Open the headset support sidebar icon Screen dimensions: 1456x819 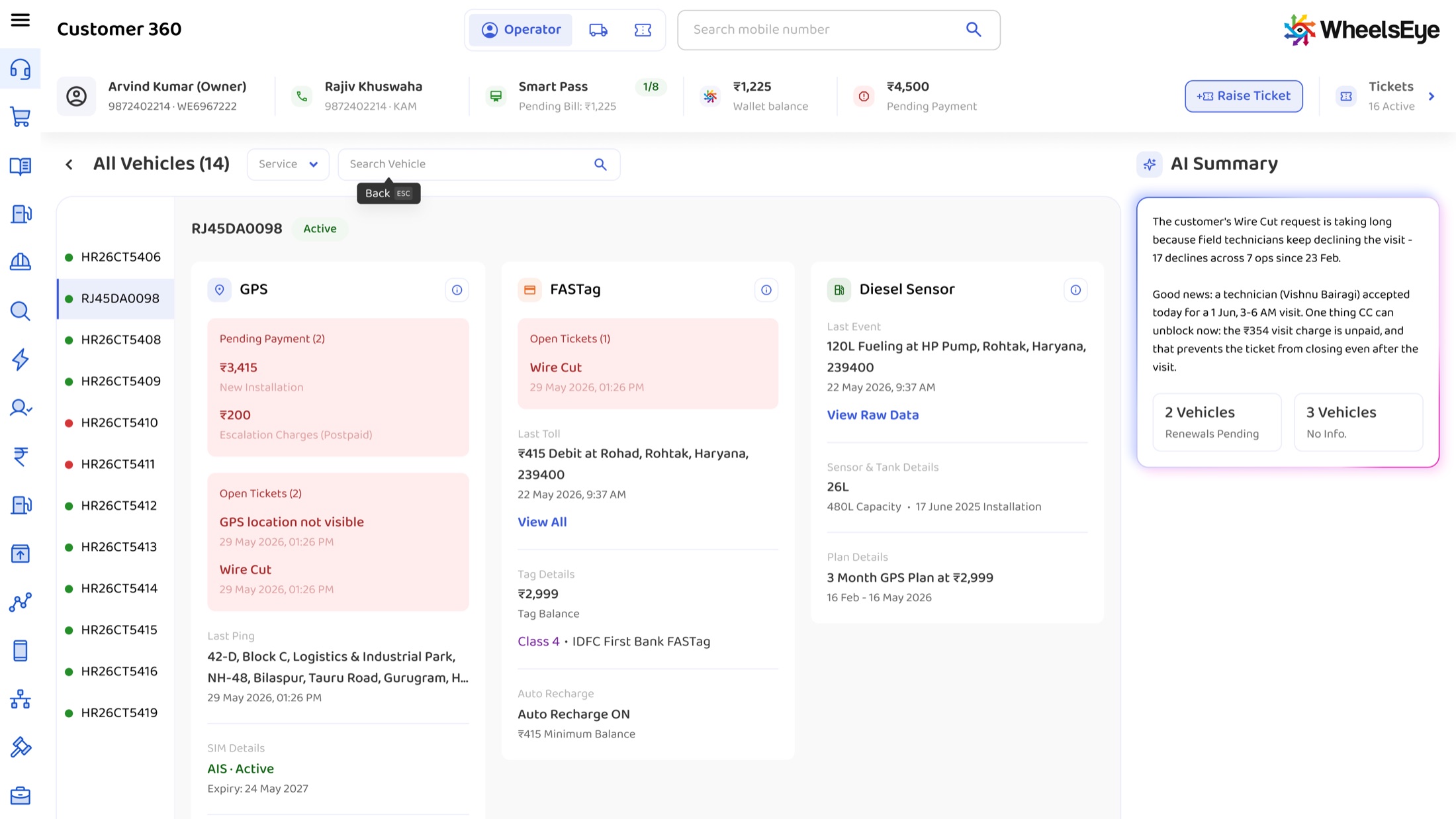pos(21,69)
